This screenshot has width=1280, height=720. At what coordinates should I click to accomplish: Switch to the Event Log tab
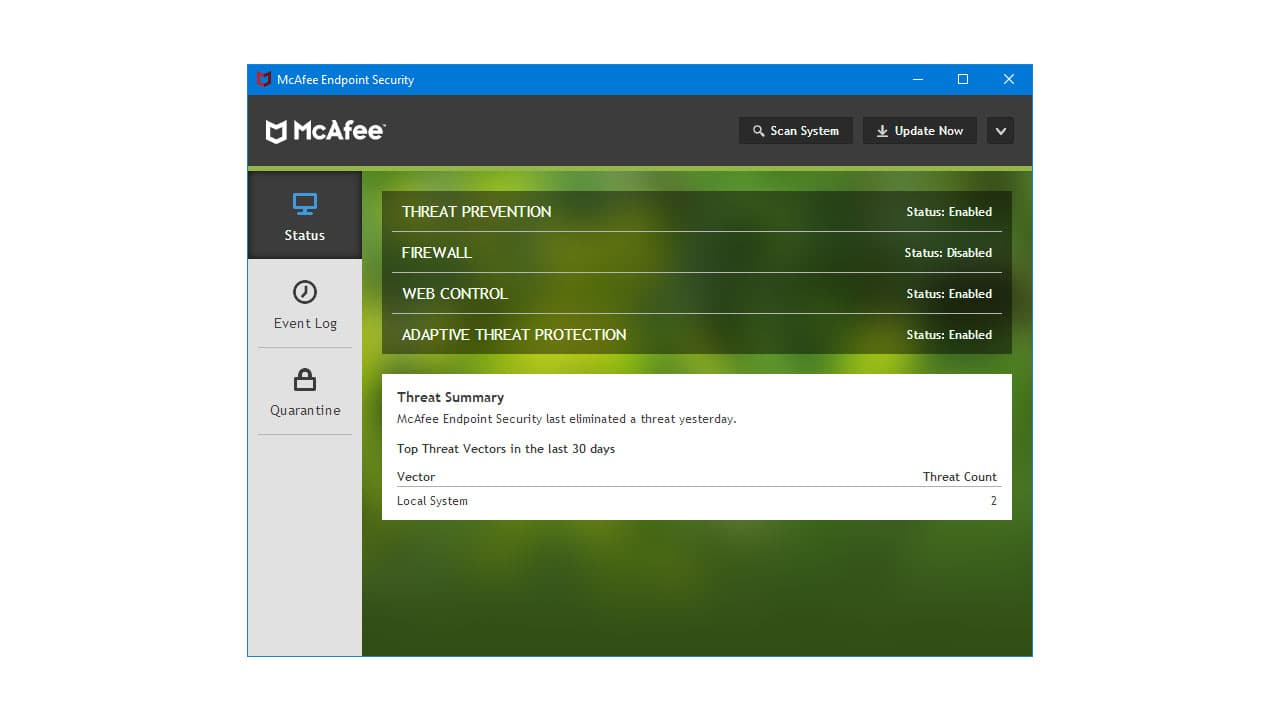click(x=304, y=304)
